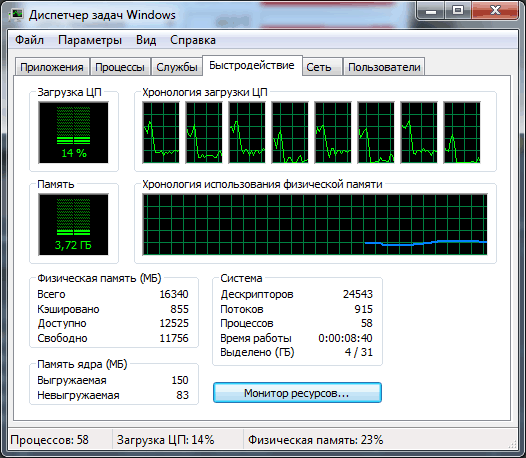
Task: Click the Потоков value 915
Action: tap(363, 309)
